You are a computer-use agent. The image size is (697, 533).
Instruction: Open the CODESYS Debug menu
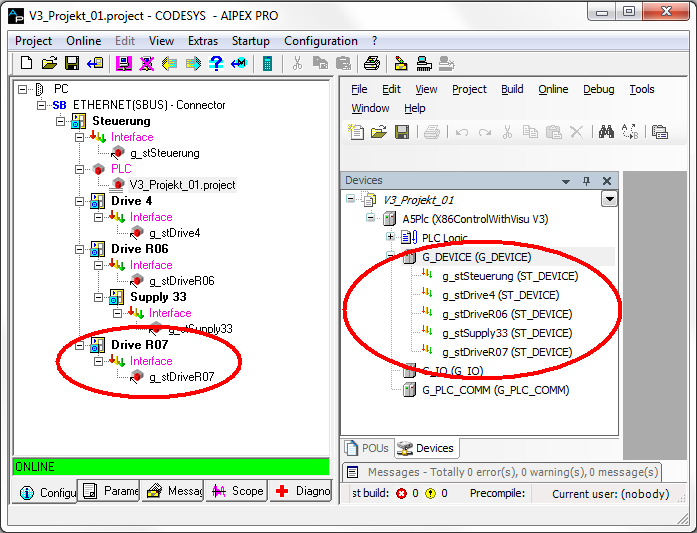[x=599, y=89]
